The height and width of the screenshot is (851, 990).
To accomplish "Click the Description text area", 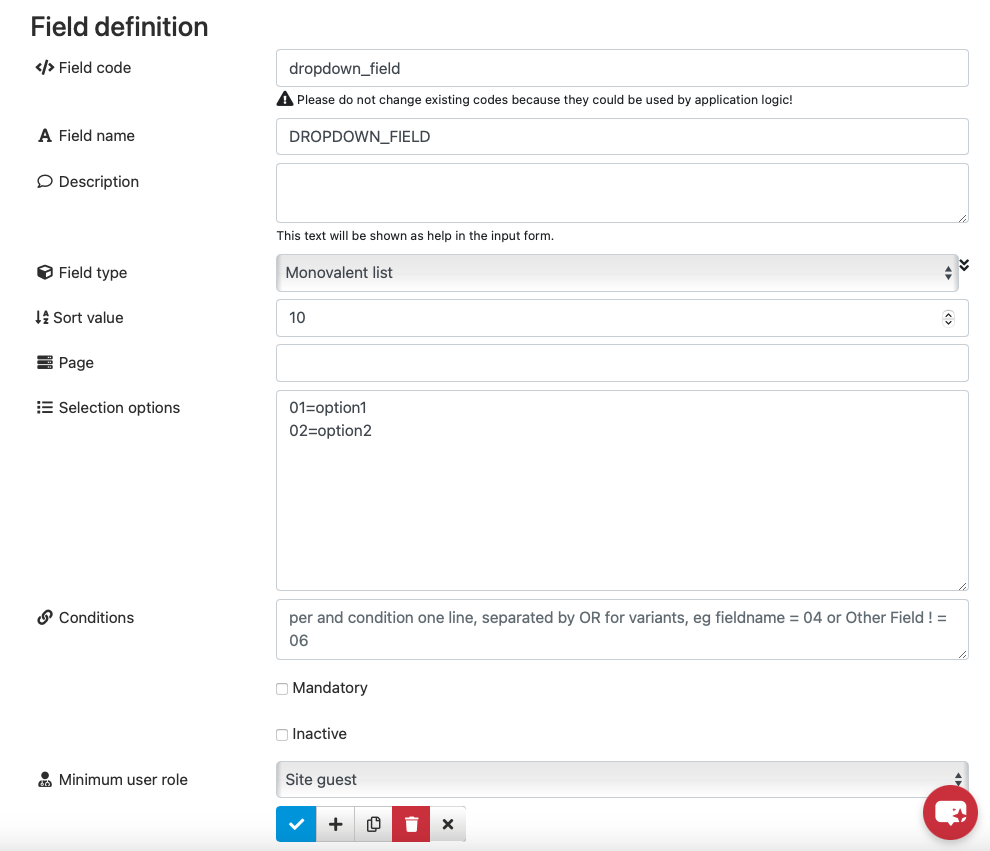I will (x=622, y=193).
